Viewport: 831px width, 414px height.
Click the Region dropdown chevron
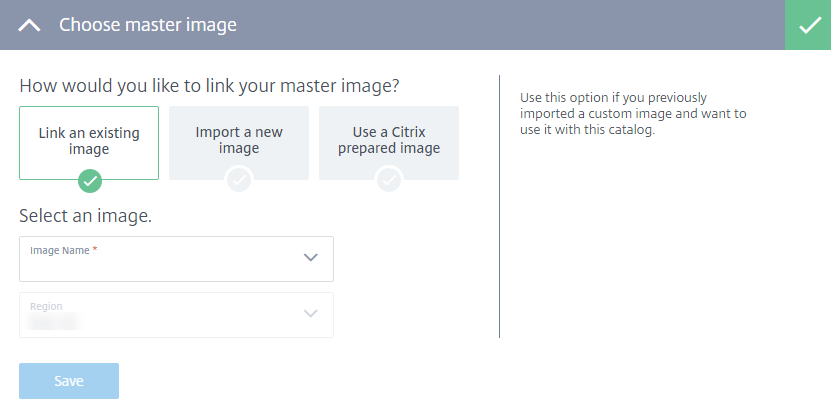[x=310, y=314]
